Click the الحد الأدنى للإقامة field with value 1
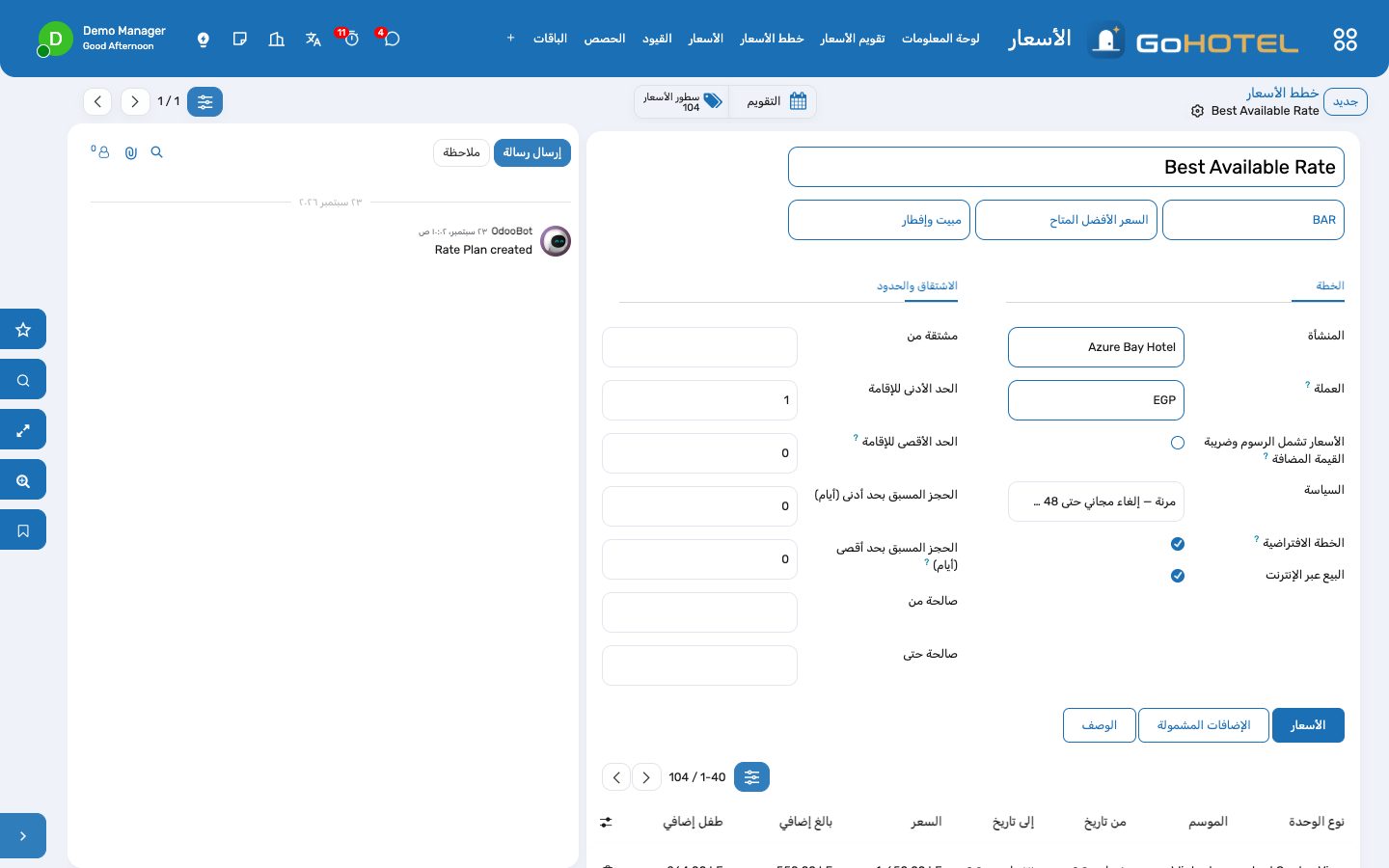The height and width of the screenshot is (868, 1389). point(699,400)
